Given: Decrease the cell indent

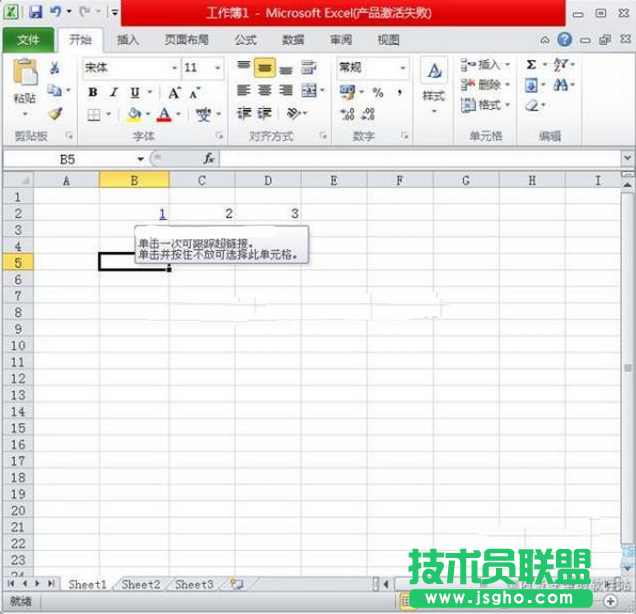Looking at the screenshot, I should pyautogui.click(x=244, y=113).
